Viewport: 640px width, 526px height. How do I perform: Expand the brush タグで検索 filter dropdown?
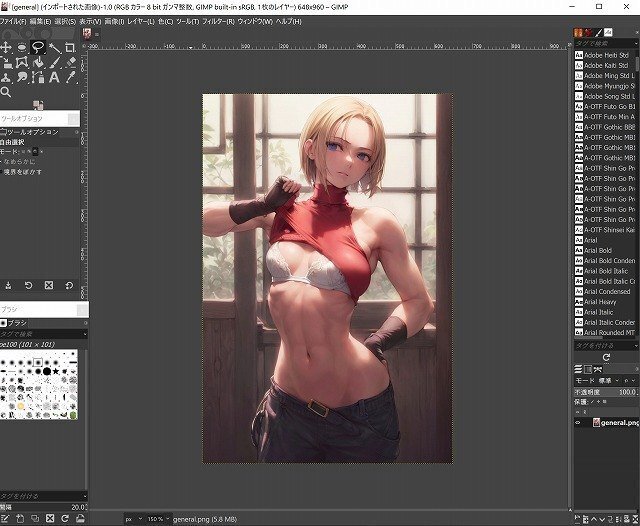(x=85, y=334)
